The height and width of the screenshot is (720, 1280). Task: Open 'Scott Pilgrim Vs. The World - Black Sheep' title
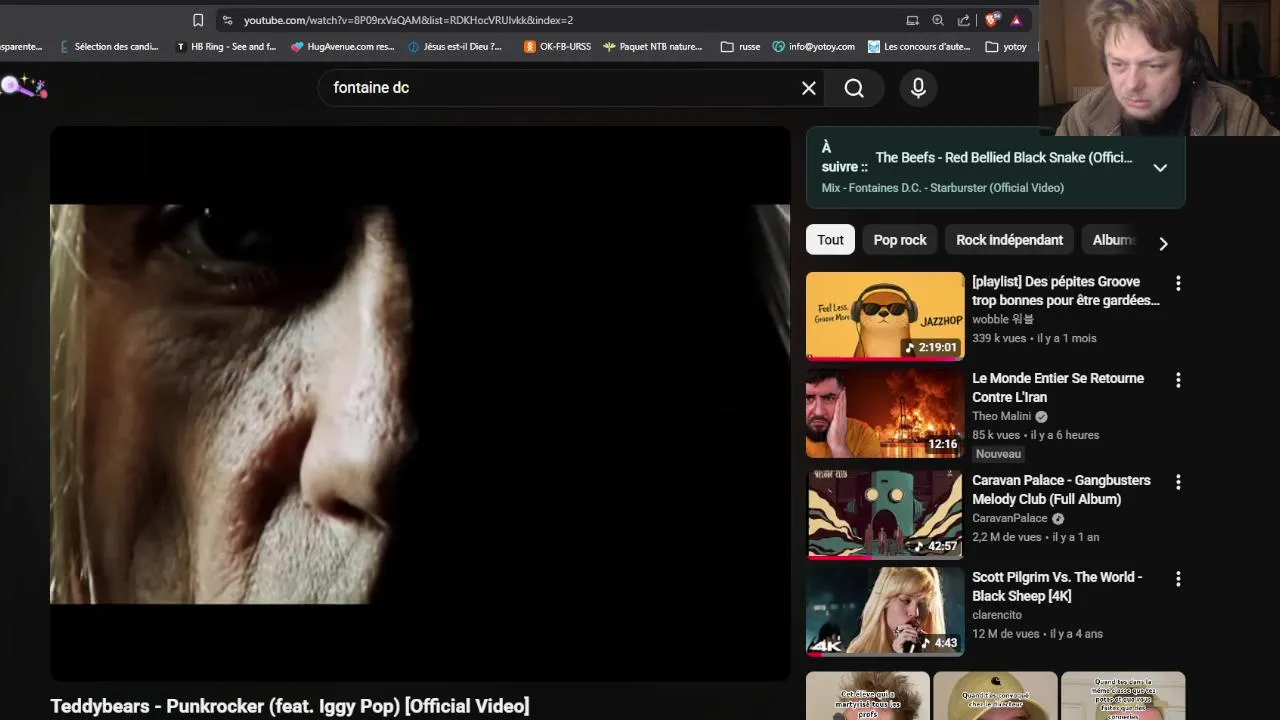(x=1057, y=586)
